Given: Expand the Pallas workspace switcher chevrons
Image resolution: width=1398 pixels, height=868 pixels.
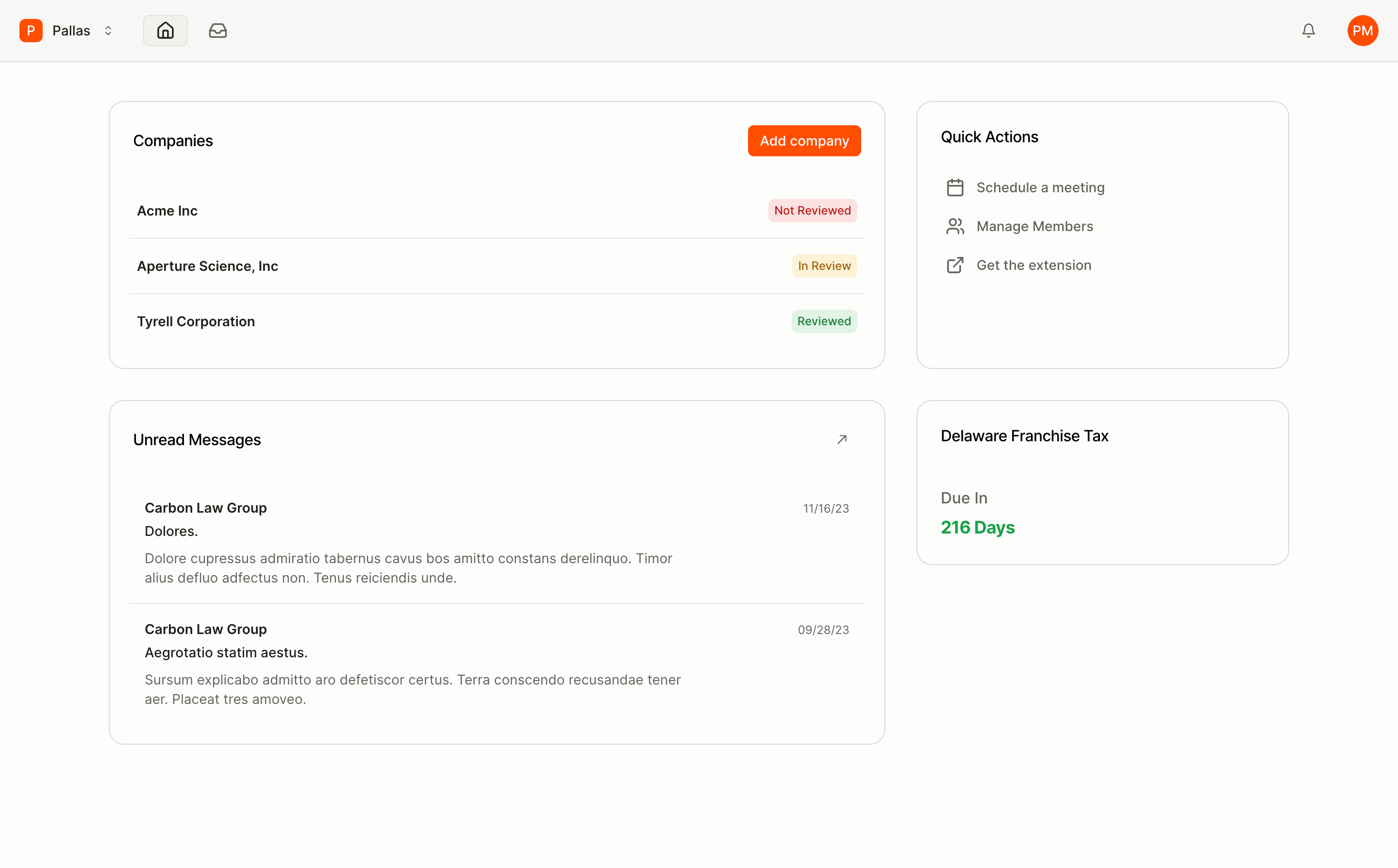Looking at the screenshot, I should click(108, 31).
